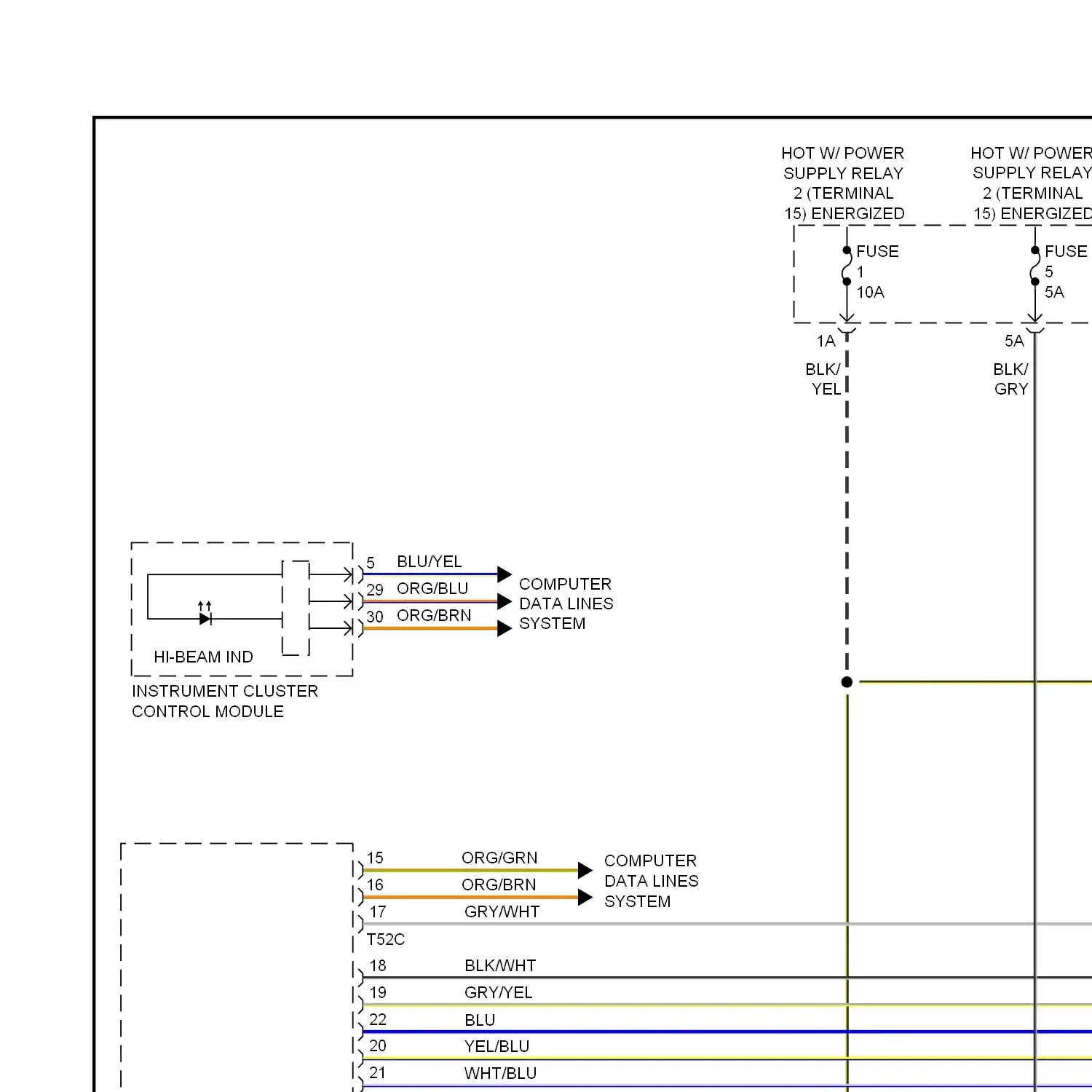
Task: Click the T52C connector label
Action: coord(385,939)
